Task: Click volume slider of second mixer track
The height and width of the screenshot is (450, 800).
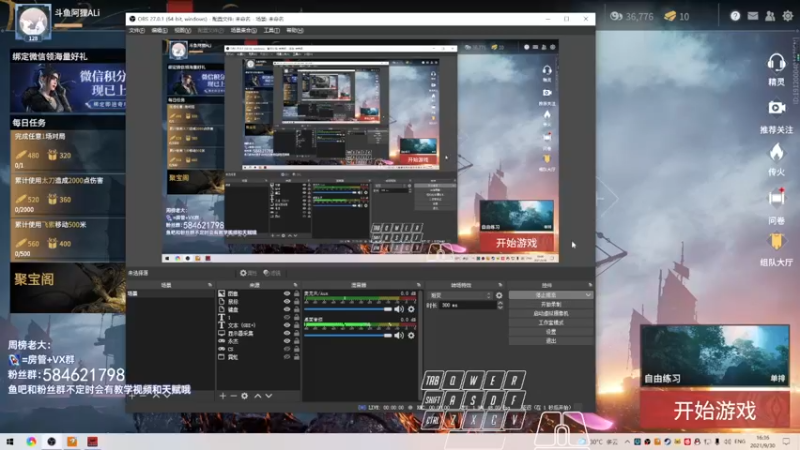Action: click(x=348, y=335)
